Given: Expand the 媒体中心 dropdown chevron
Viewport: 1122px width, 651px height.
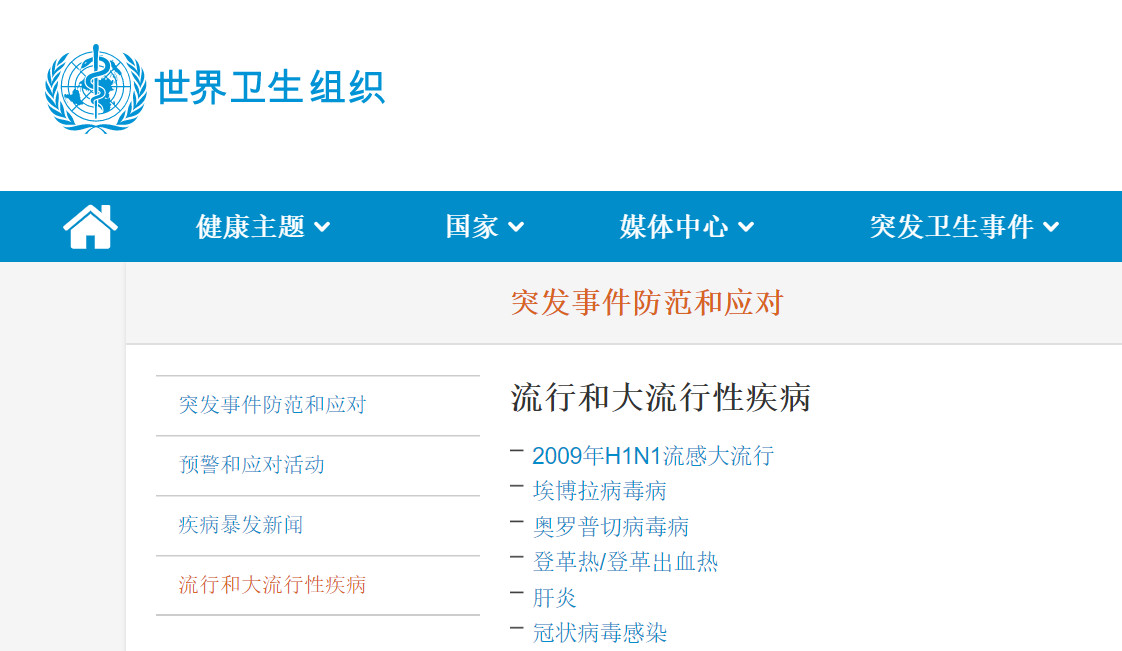Looking at the screenshot, I should 746,227.
